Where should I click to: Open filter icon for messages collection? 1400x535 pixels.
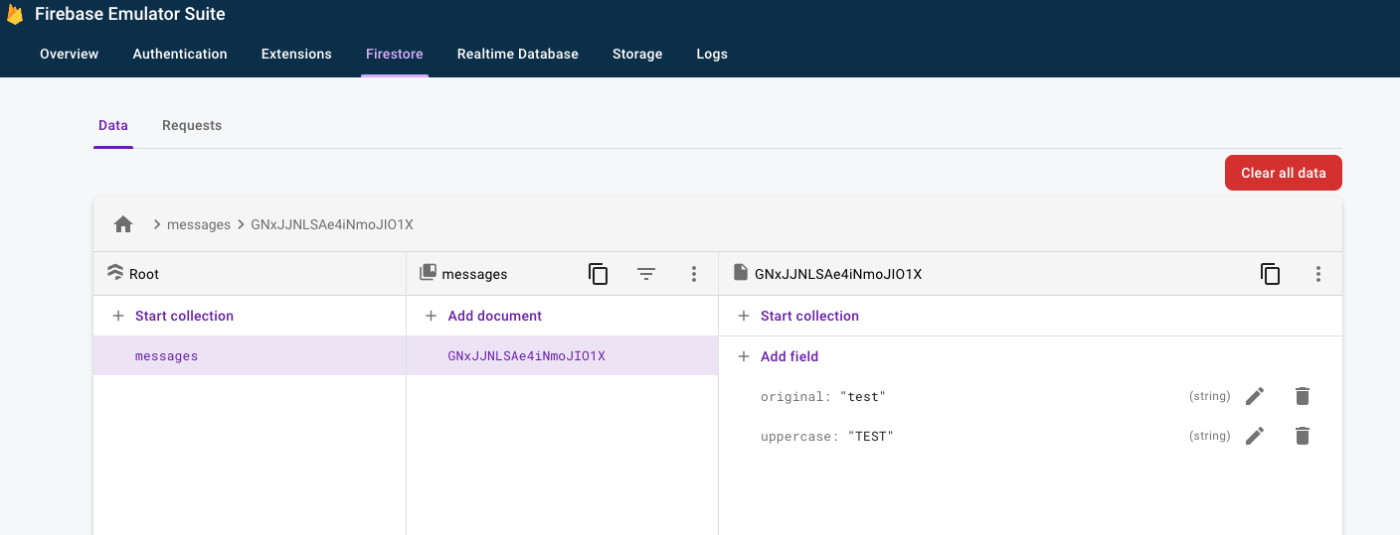click(x=646, y=274)
